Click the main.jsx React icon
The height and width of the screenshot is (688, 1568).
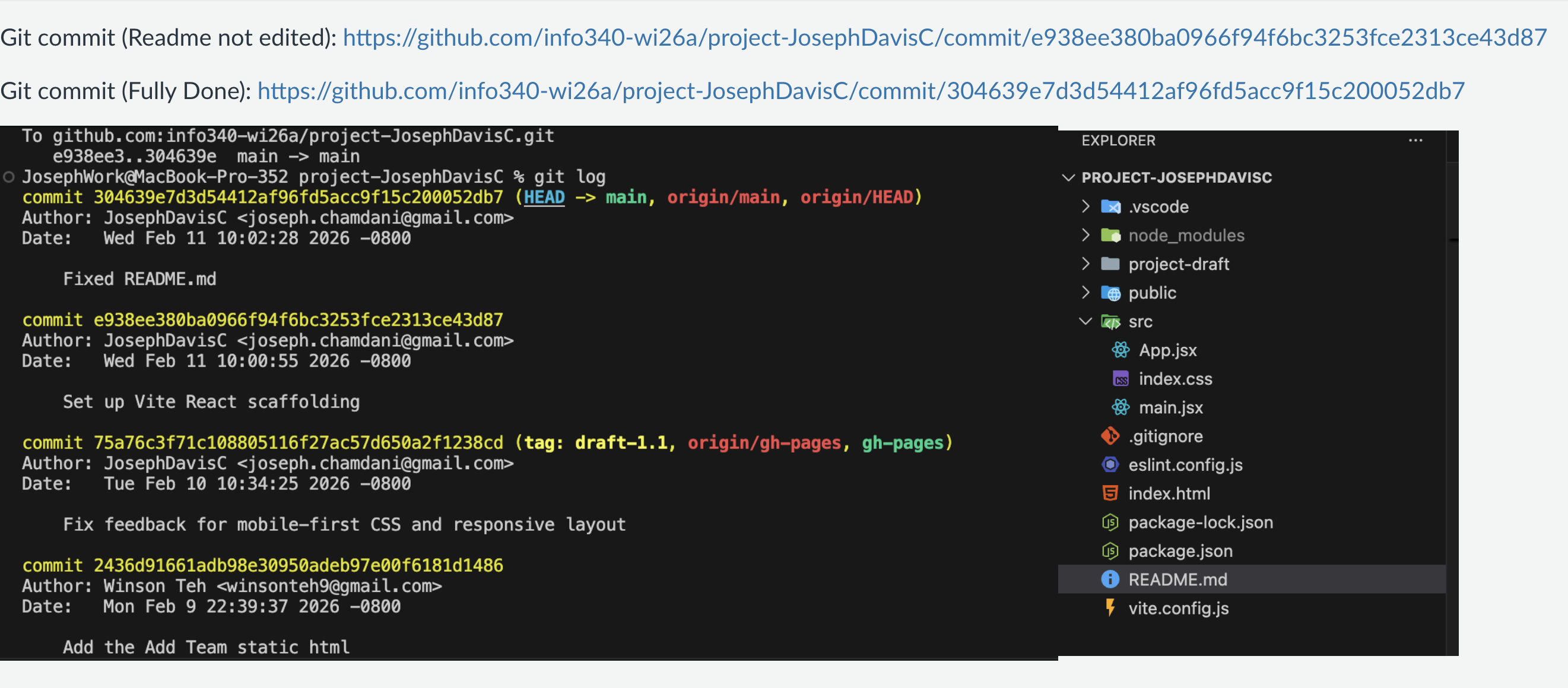tap(1120, 407)
